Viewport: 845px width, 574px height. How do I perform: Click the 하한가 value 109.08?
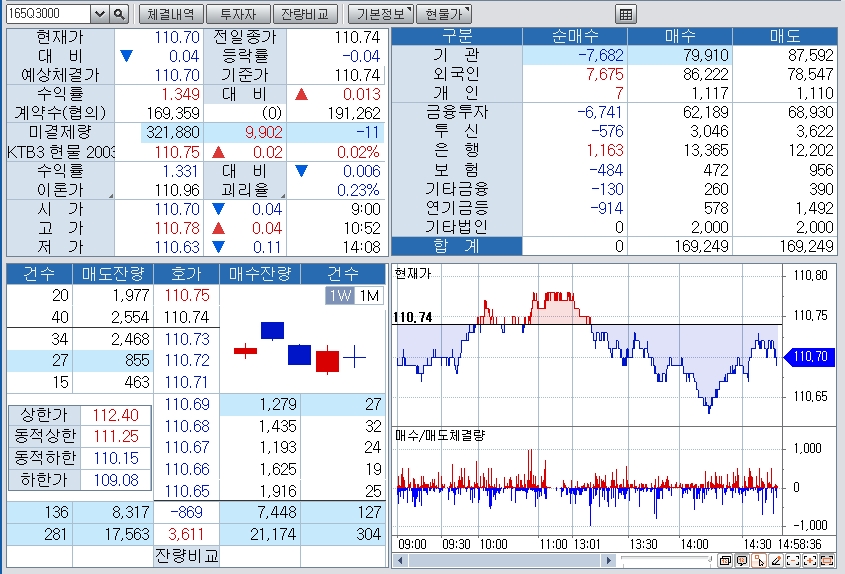coord(115,480)
